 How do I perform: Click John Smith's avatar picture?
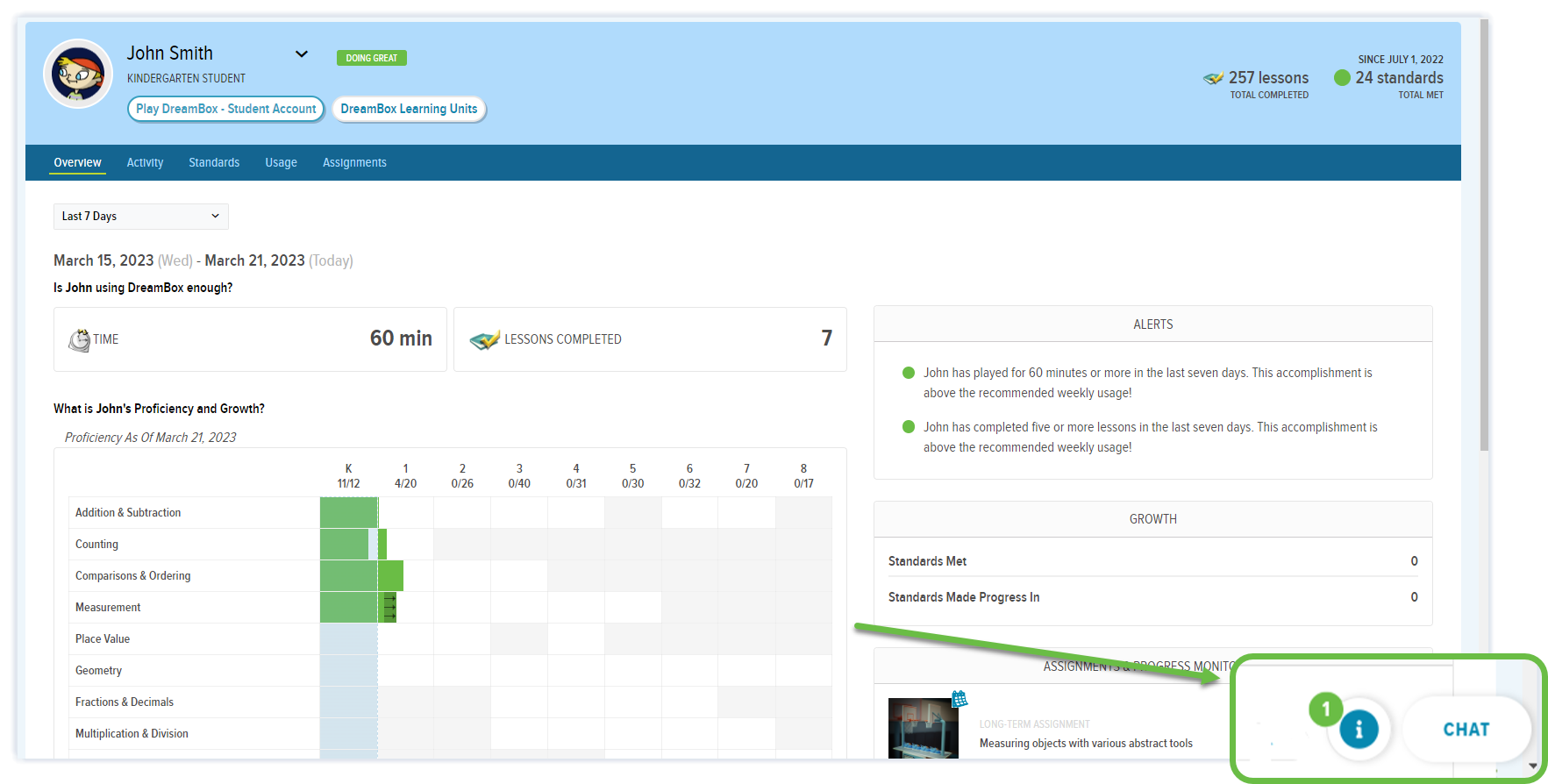click(x=78, y=74)
